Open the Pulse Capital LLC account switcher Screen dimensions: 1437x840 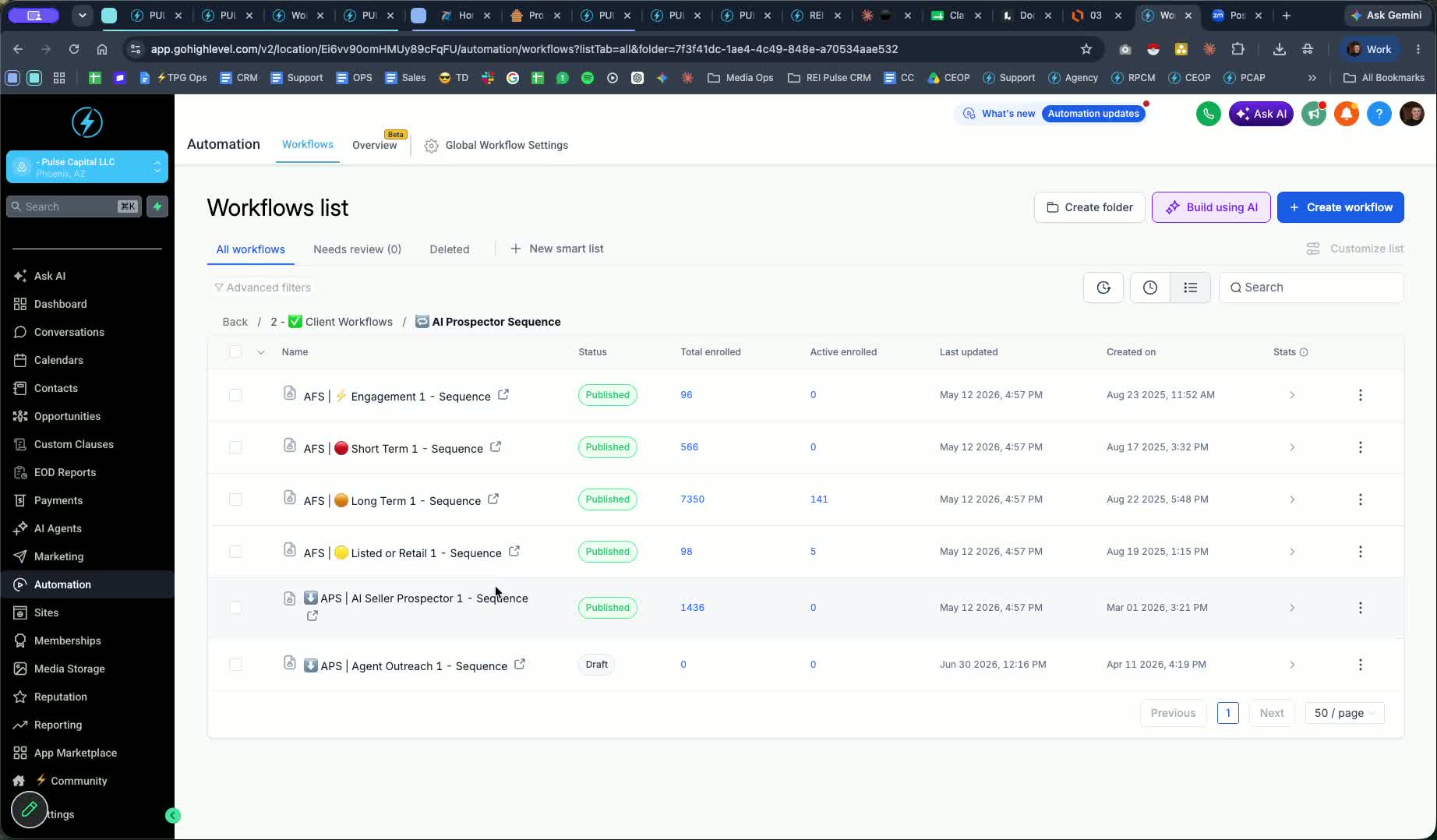click(x=87, y=167)
